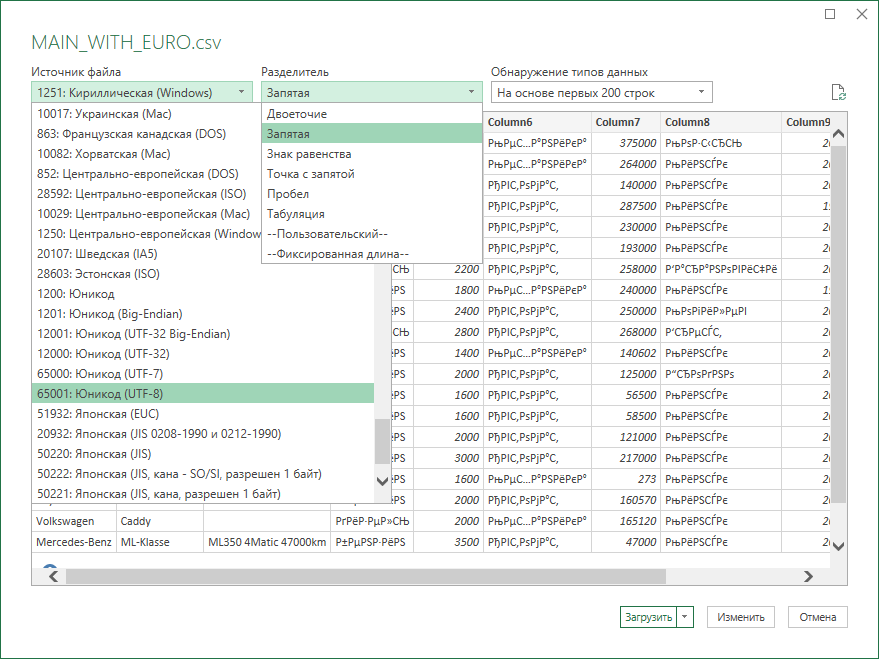Screen dimensions: 879x659
Task: Click the Изменить button
Action: (x=741, y=617)
